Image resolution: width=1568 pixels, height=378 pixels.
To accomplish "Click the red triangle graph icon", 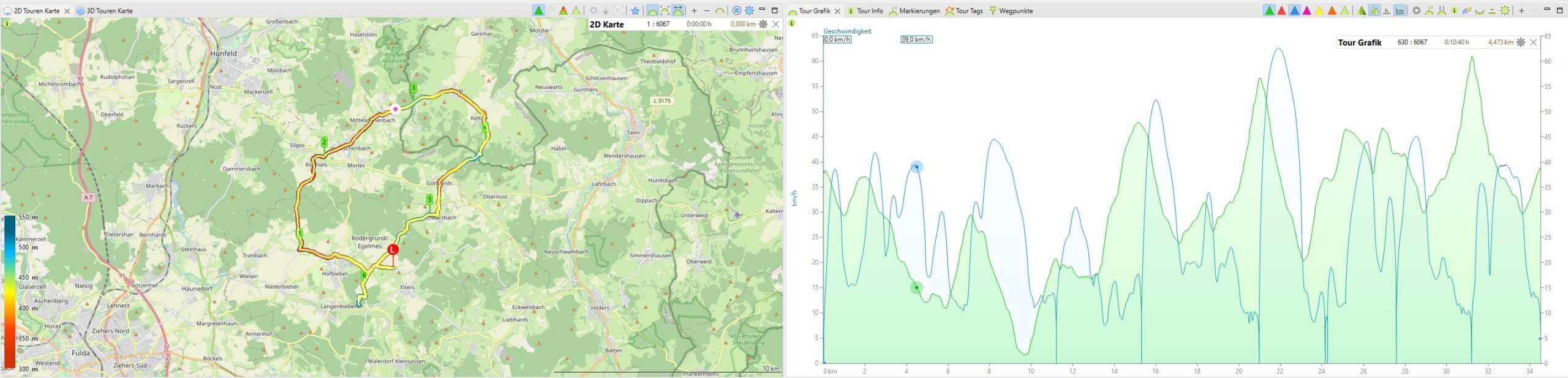I will [1281, 10].
